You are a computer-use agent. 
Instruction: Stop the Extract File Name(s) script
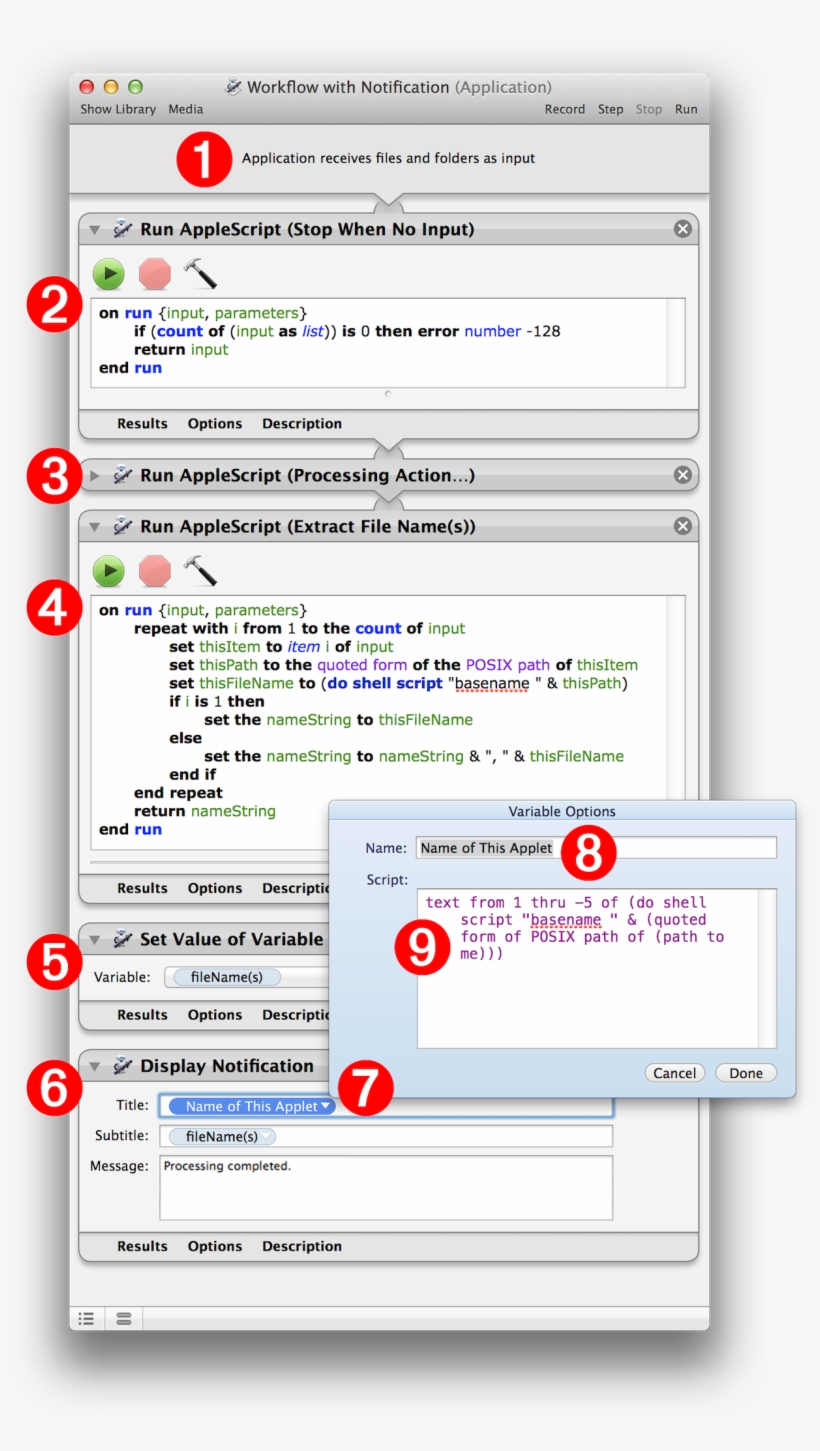(154, 571)
